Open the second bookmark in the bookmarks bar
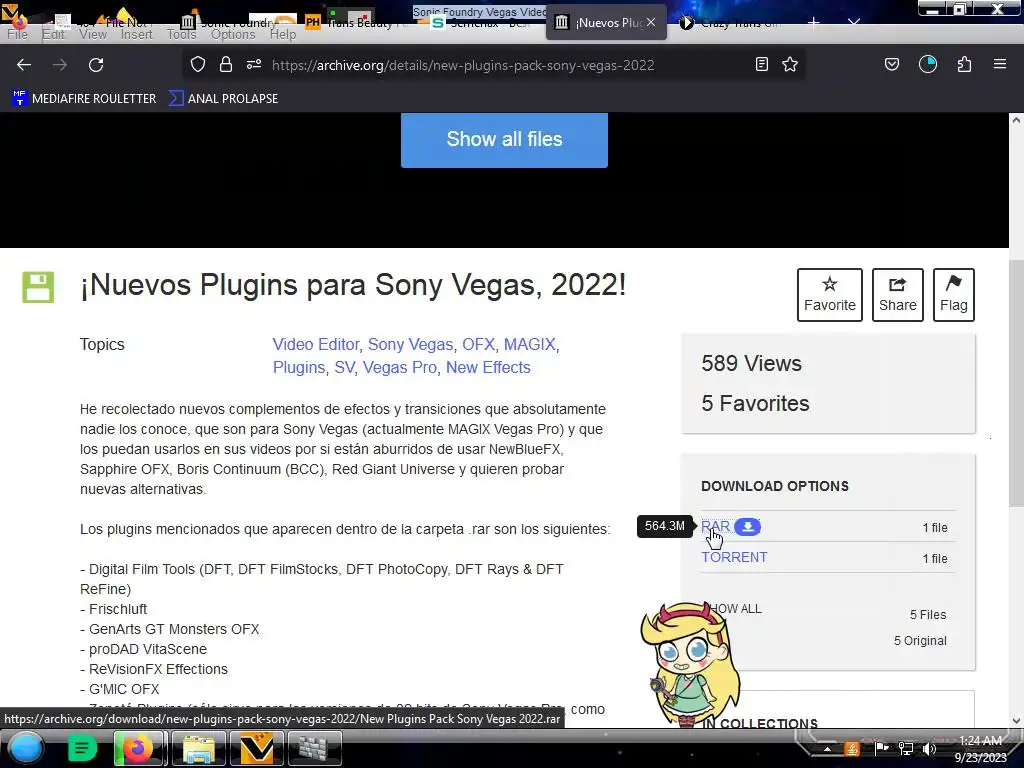The width and height of the screenshot is (1024, 768). [223, 99]
